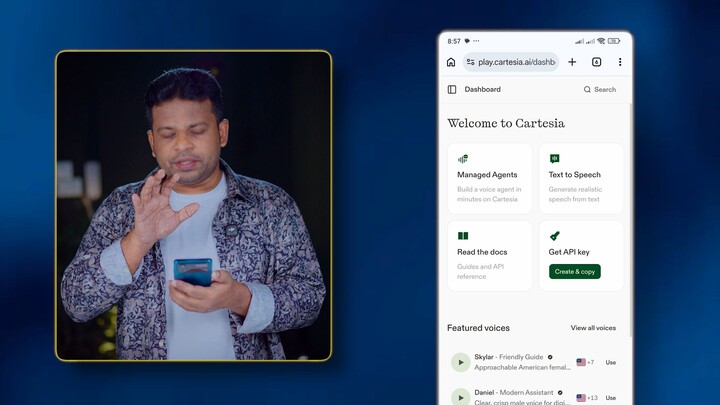Use the Skylar voice
This screenshot has width=720, height=405.
[x=611, y=362]
